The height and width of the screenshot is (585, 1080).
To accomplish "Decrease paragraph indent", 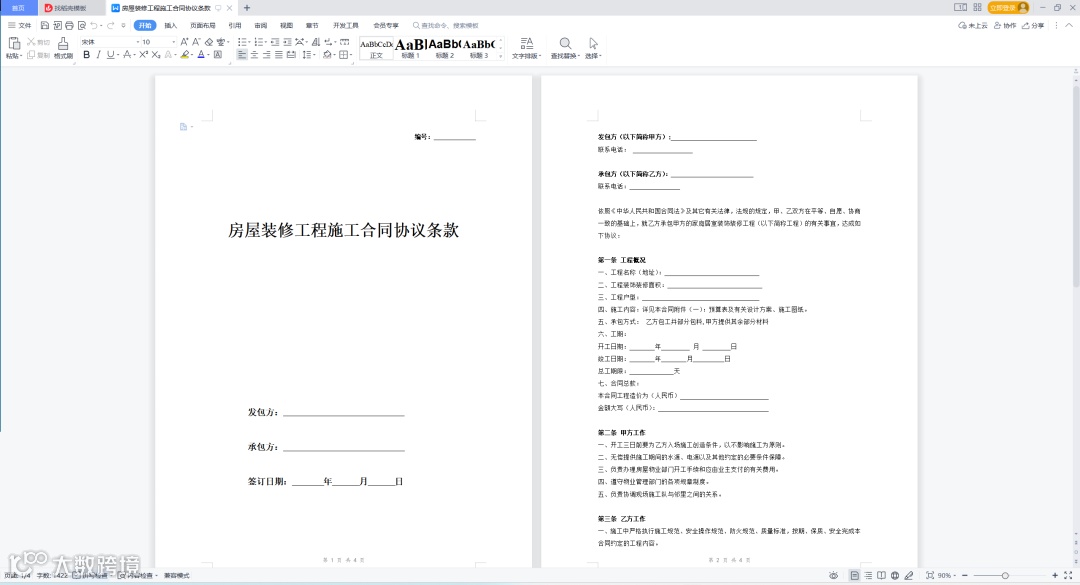I will point(275,42).
